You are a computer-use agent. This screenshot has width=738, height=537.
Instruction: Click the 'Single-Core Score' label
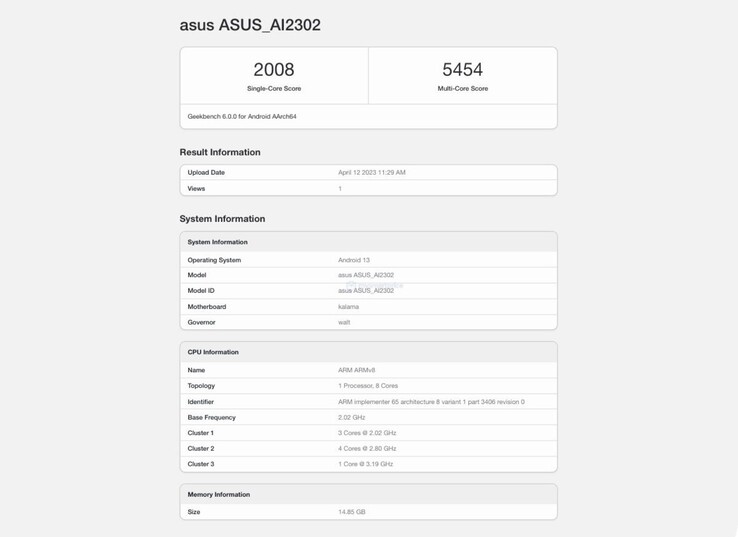point(274,88)
